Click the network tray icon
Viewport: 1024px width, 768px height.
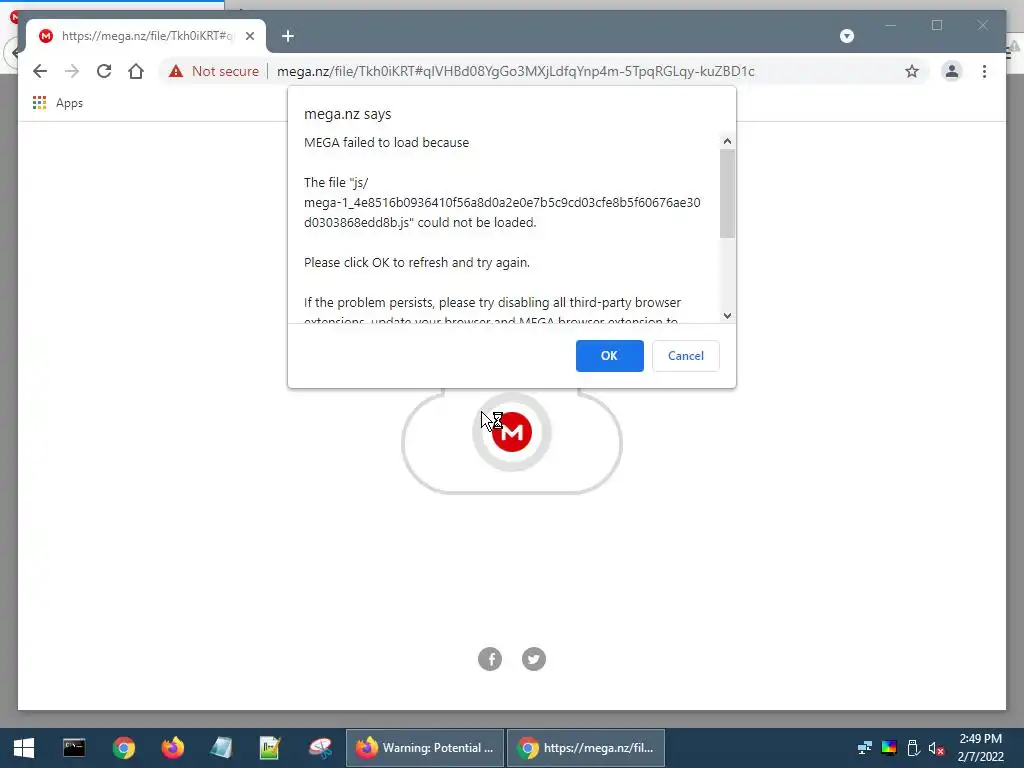pyautogui.click(x=865, y=748)
